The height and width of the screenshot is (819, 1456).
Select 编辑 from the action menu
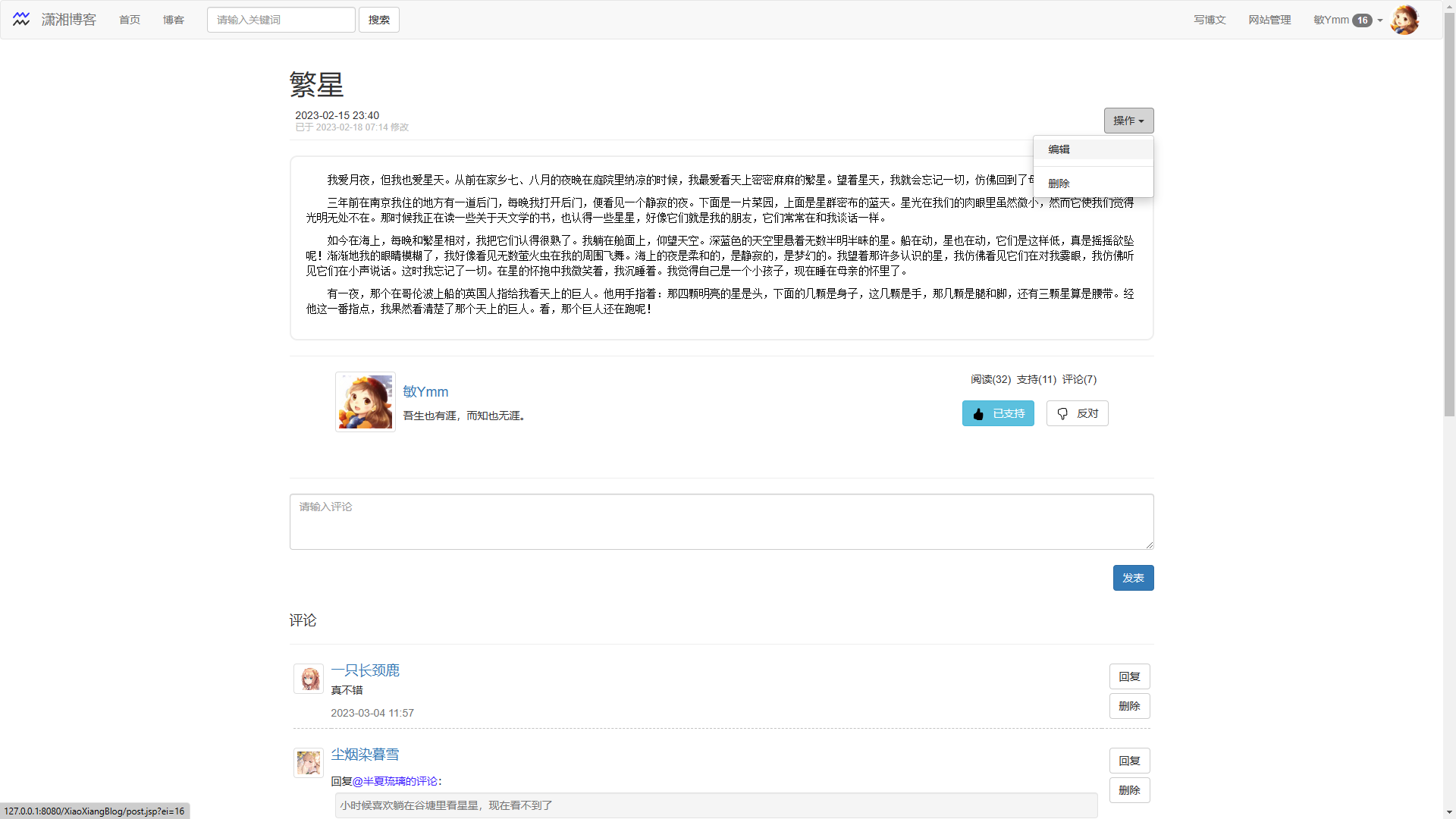1059,149
